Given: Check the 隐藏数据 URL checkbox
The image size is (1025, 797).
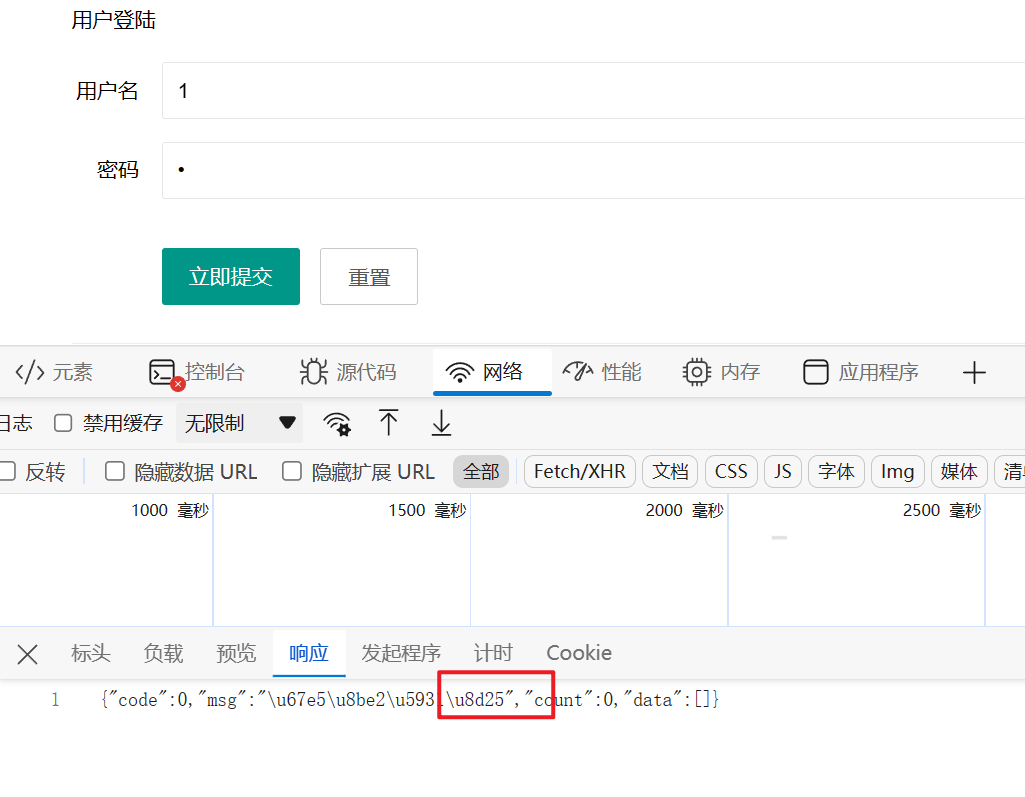Looking at the screenshot, I should pos(115,471).
